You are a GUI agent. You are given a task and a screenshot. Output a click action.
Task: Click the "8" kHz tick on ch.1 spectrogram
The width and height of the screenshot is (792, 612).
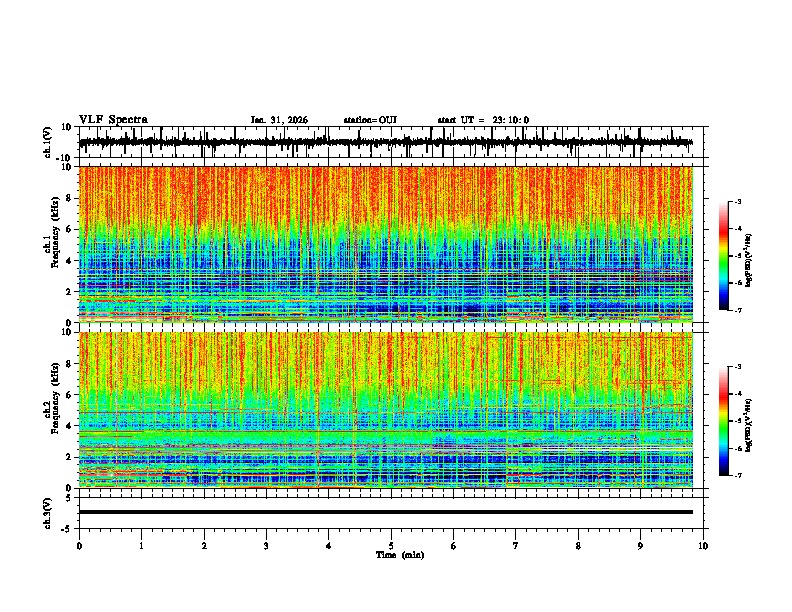tap(69, 198)
